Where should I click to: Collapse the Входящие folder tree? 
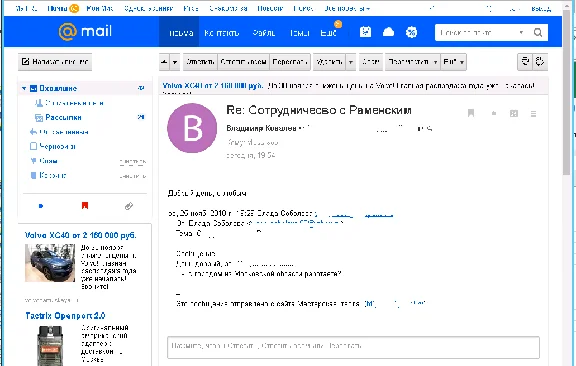[24, 88]
